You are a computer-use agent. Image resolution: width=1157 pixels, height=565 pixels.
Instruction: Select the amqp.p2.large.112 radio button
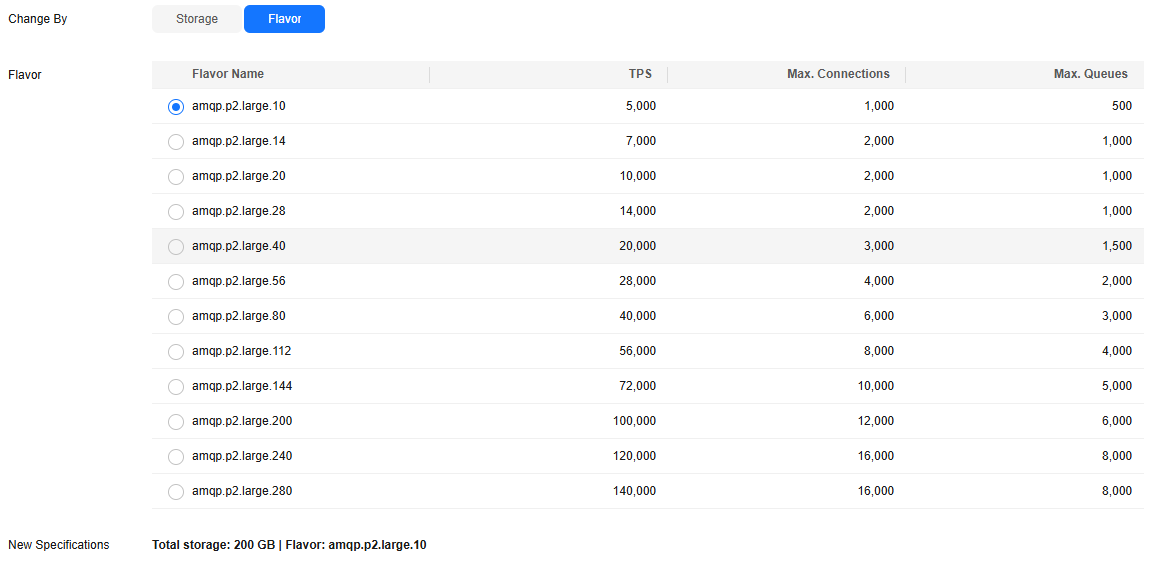point(176,352)
